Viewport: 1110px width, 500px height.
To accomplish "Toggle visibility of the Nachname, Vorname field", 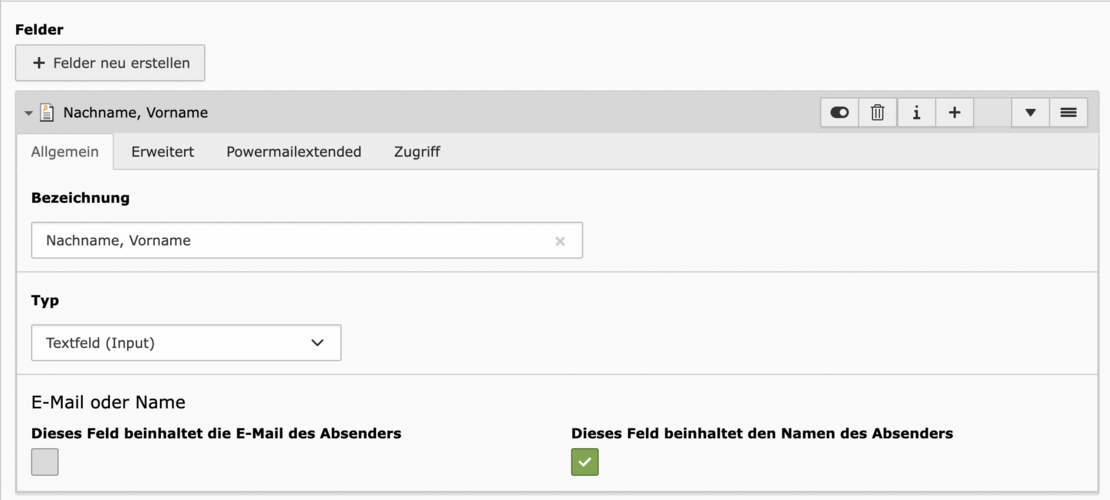I will (840, 113).
